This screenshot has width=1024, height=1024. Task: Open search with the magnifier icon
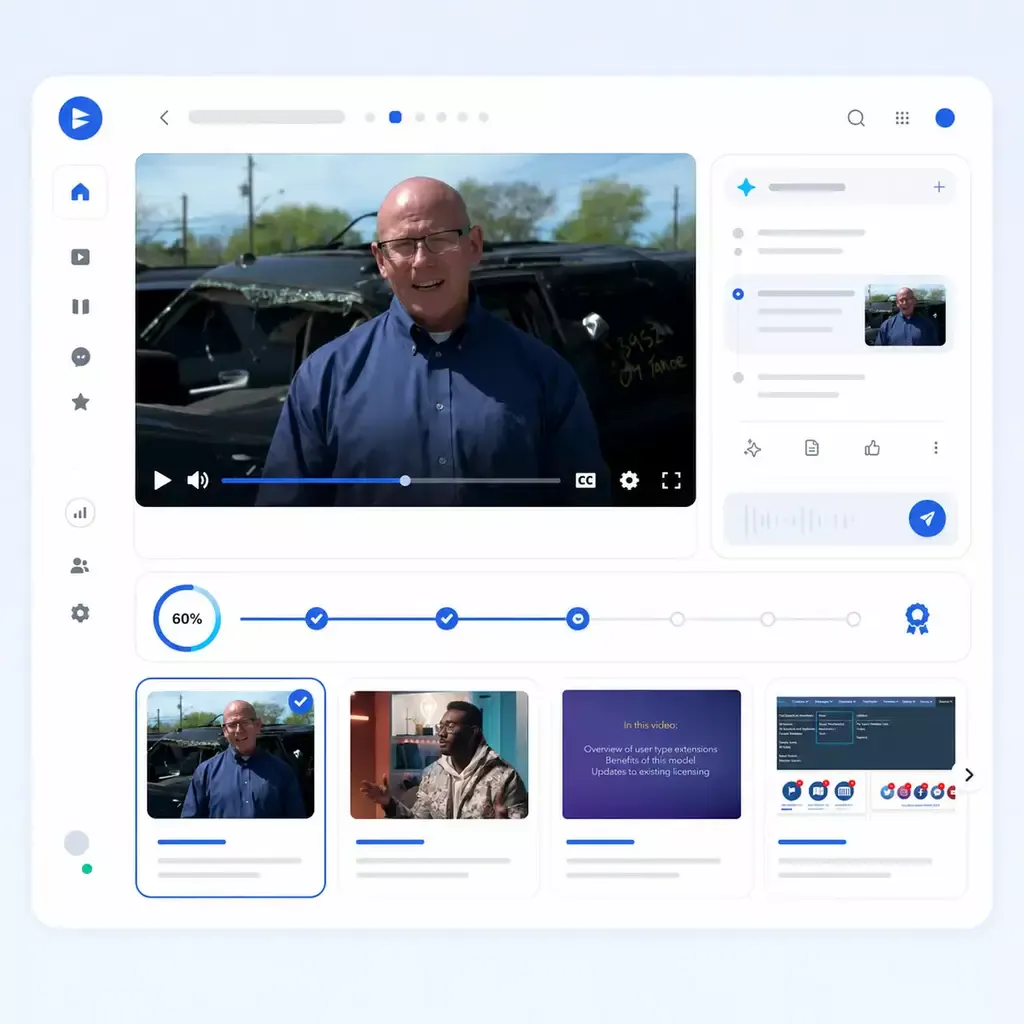856,118
